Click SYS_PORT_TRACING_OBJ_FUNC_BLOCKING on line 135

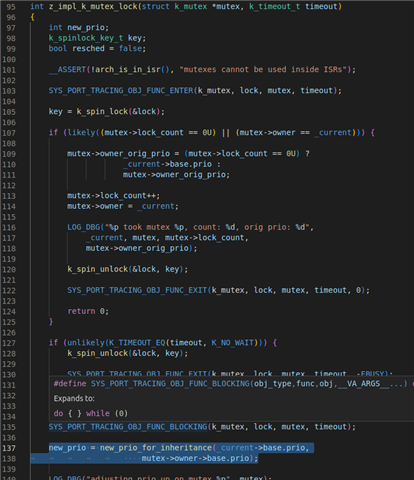[x=128, y=427]
